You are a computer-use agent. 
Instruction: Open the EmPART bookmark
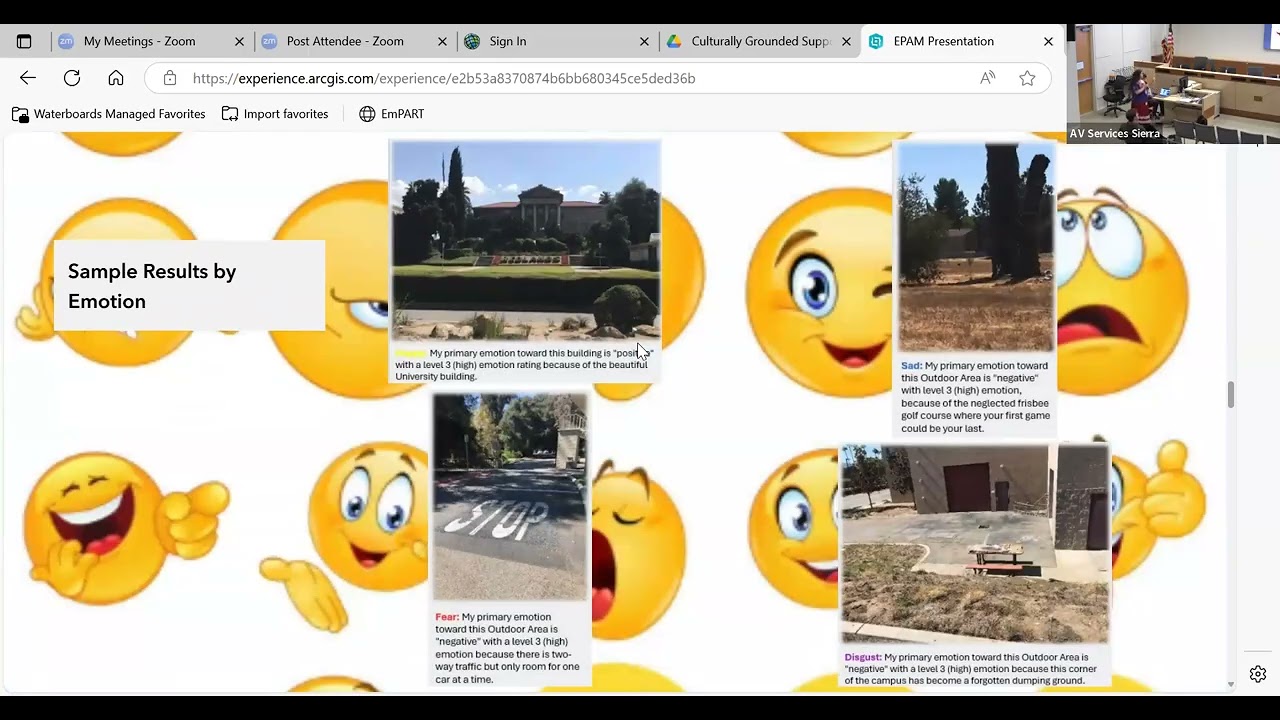pos(391,114)
